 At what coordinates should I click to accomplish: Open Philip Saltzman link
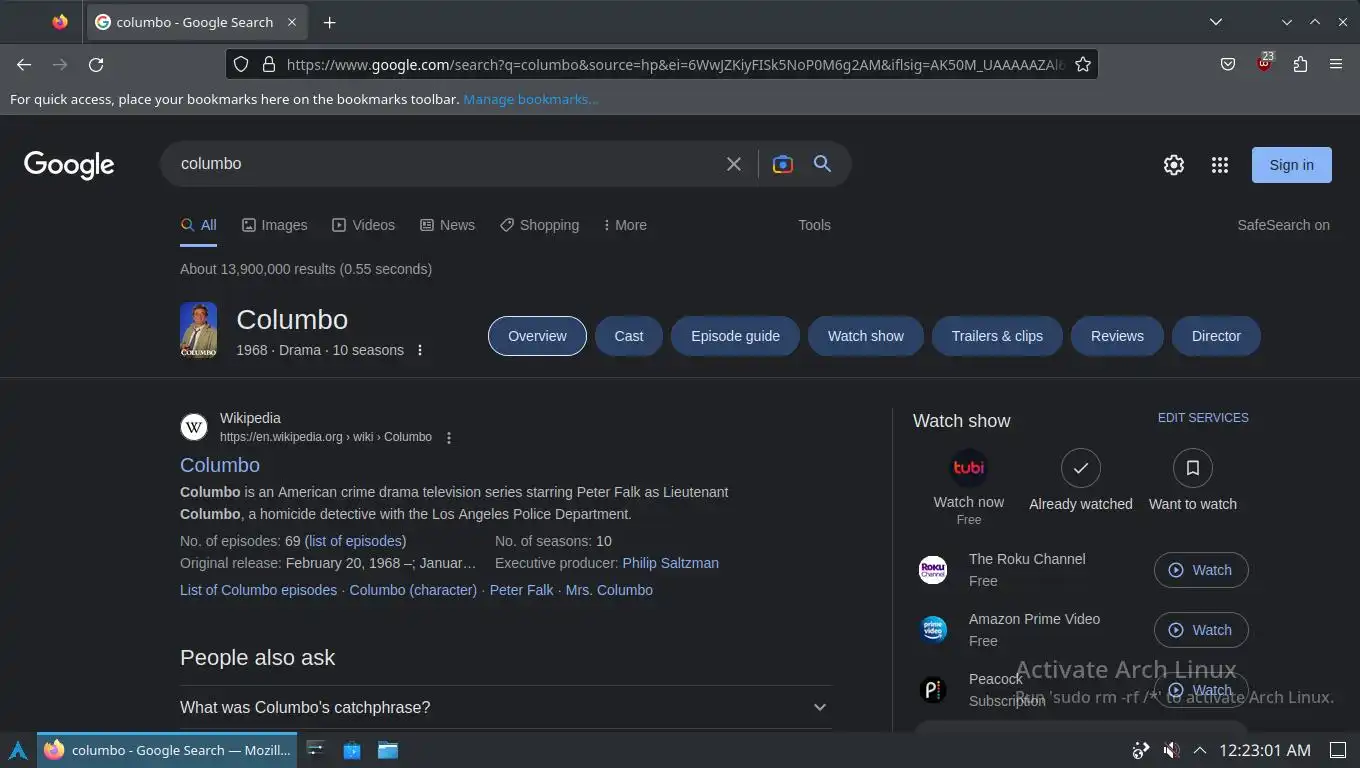[x=670, y=563]
